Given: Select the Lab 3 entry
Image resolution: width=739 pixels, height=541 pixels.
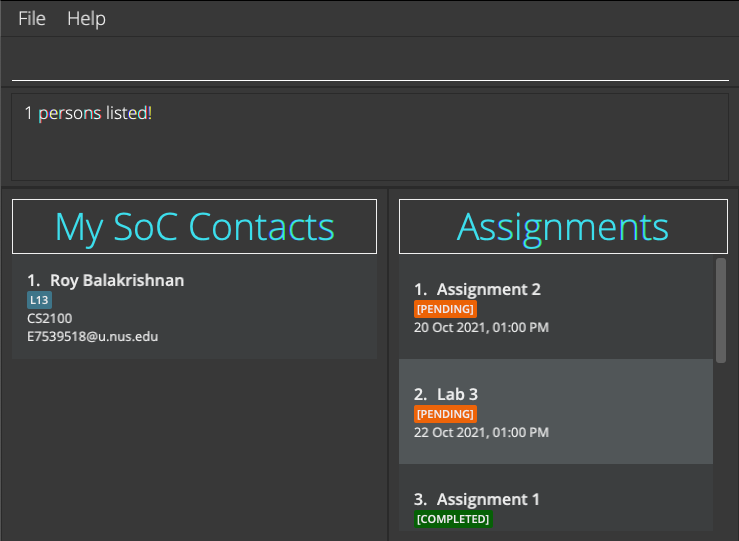Looking at the screenshot, I should coord(556,412).
